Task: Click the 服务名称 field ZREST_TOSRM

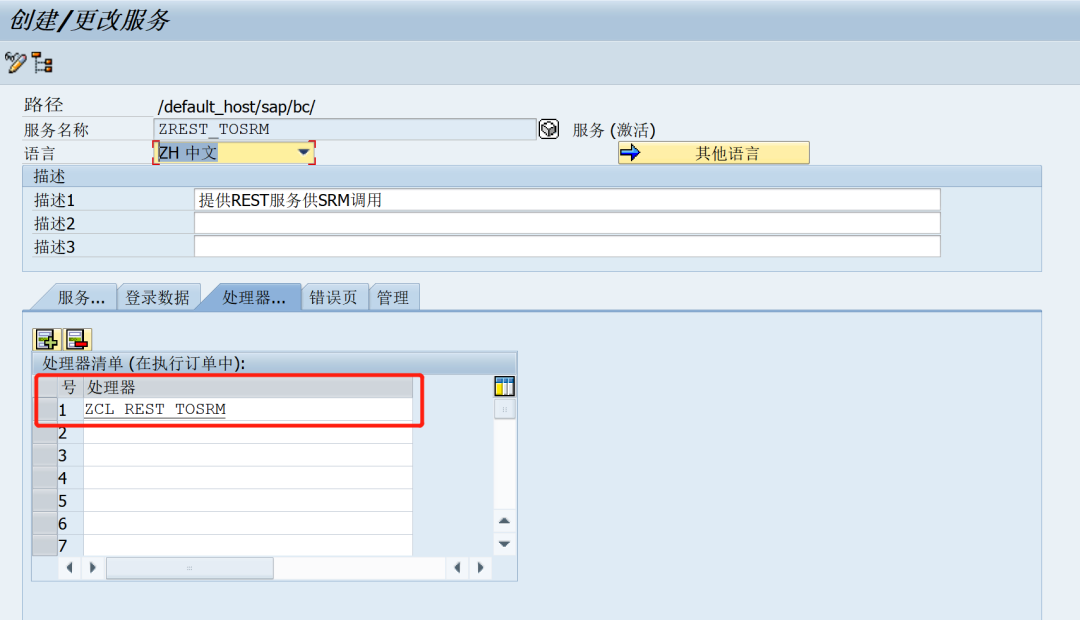Action: [x=344, y=129]
